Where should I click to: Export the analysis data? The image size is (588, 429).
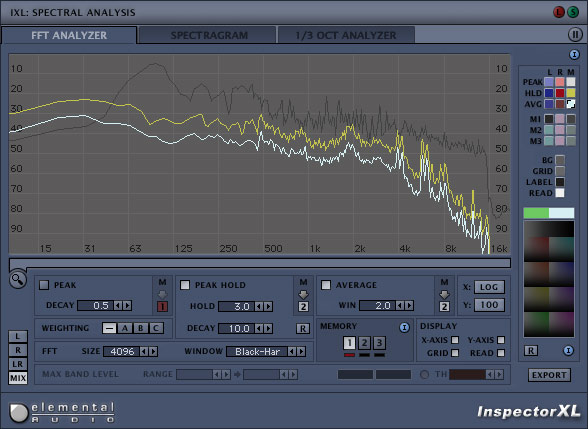(549, 375)
